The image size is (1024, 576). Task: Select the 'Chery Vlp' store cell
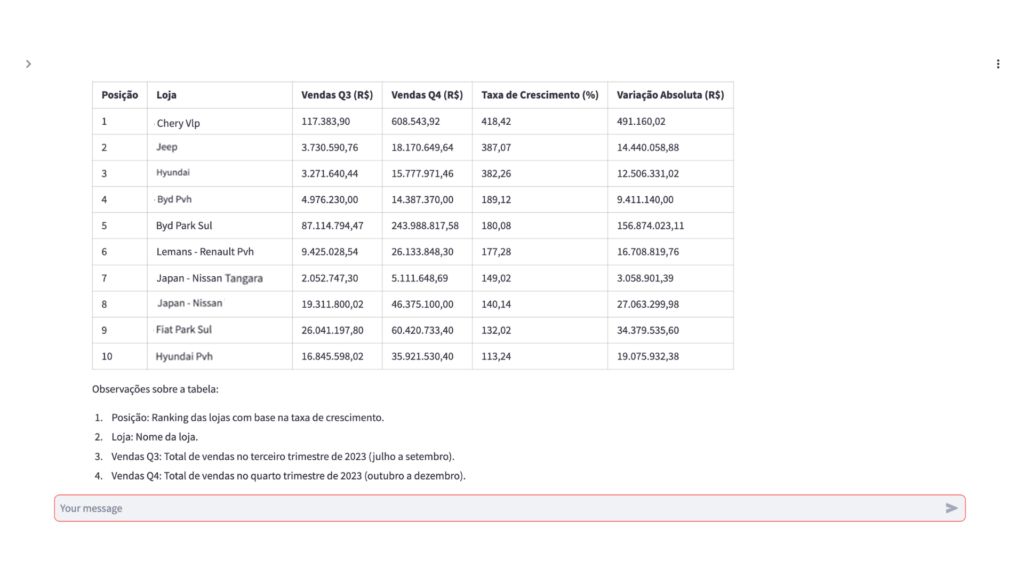click(178, 123)
